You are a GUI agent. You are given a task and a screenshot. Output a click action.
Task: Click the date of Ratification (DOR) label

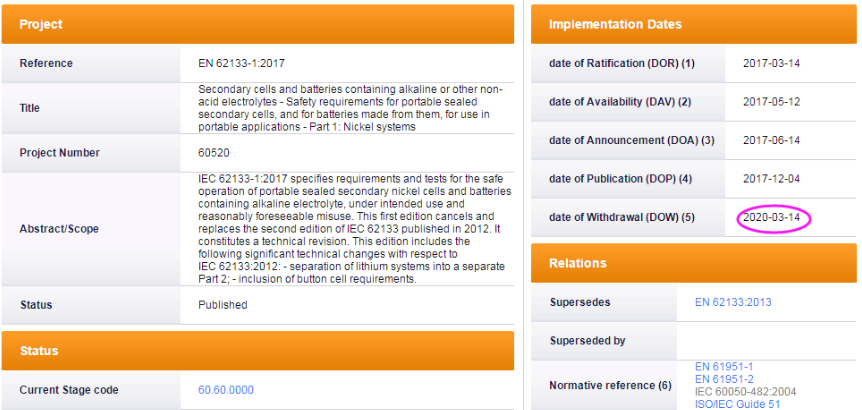click(621, 63)
